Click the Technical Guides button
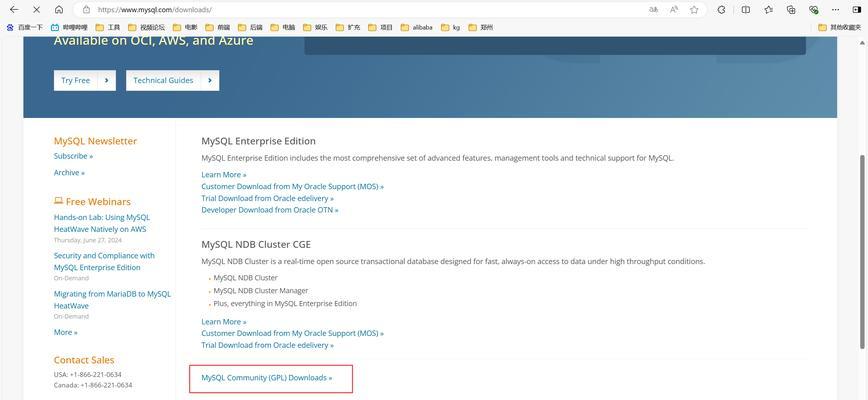 tap(172, 80)
